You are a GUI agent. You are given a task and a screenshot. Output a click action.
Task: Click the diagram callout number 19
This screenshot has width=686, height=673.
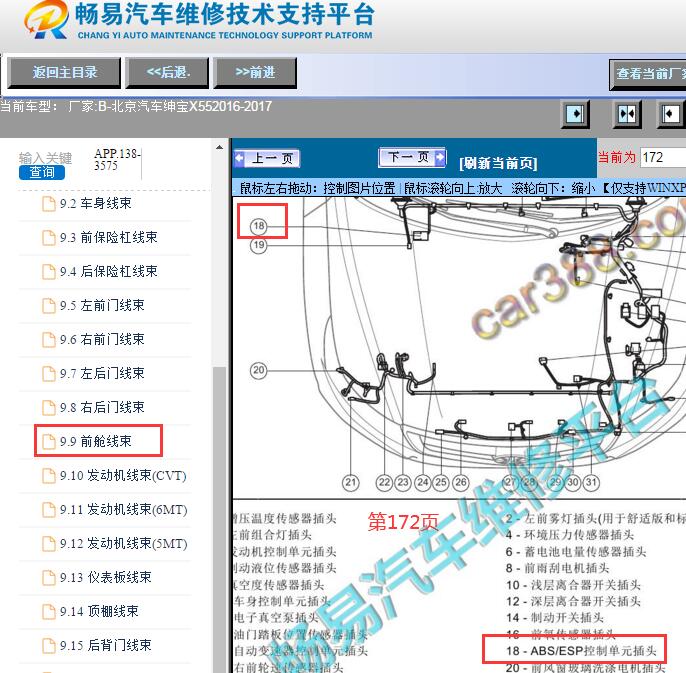[259, 245]
